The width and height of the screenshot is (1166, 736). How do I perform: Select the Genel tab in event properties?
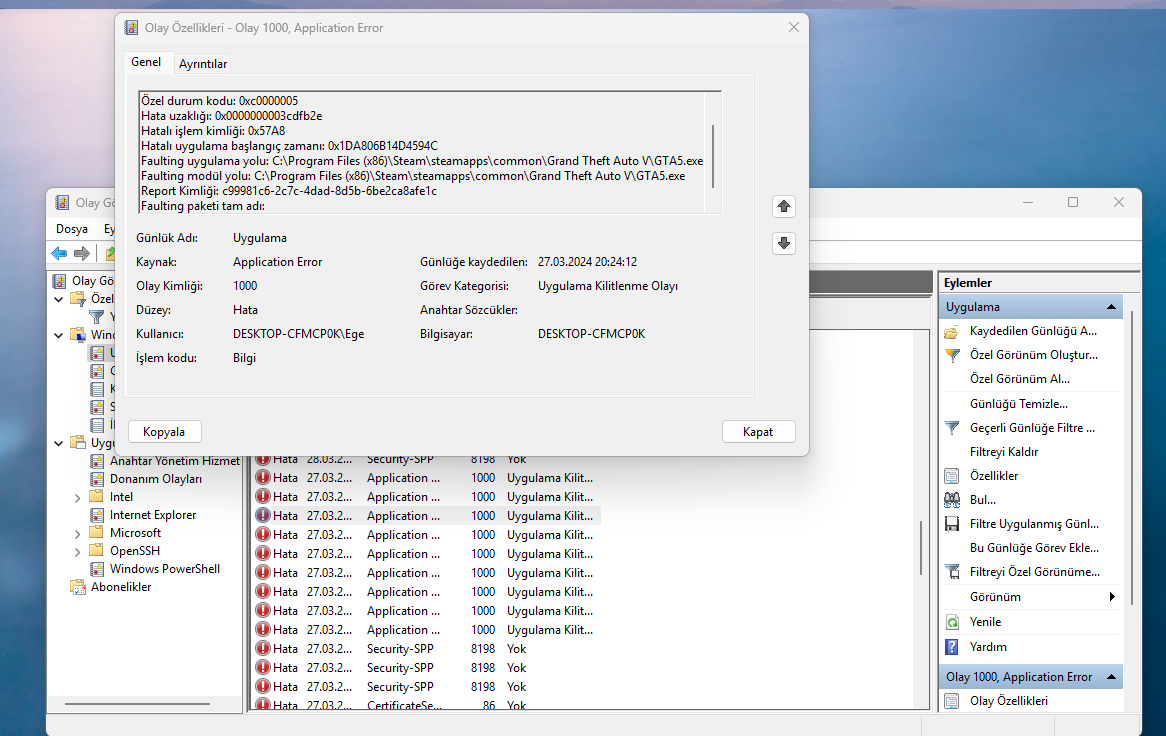point(146,62)
